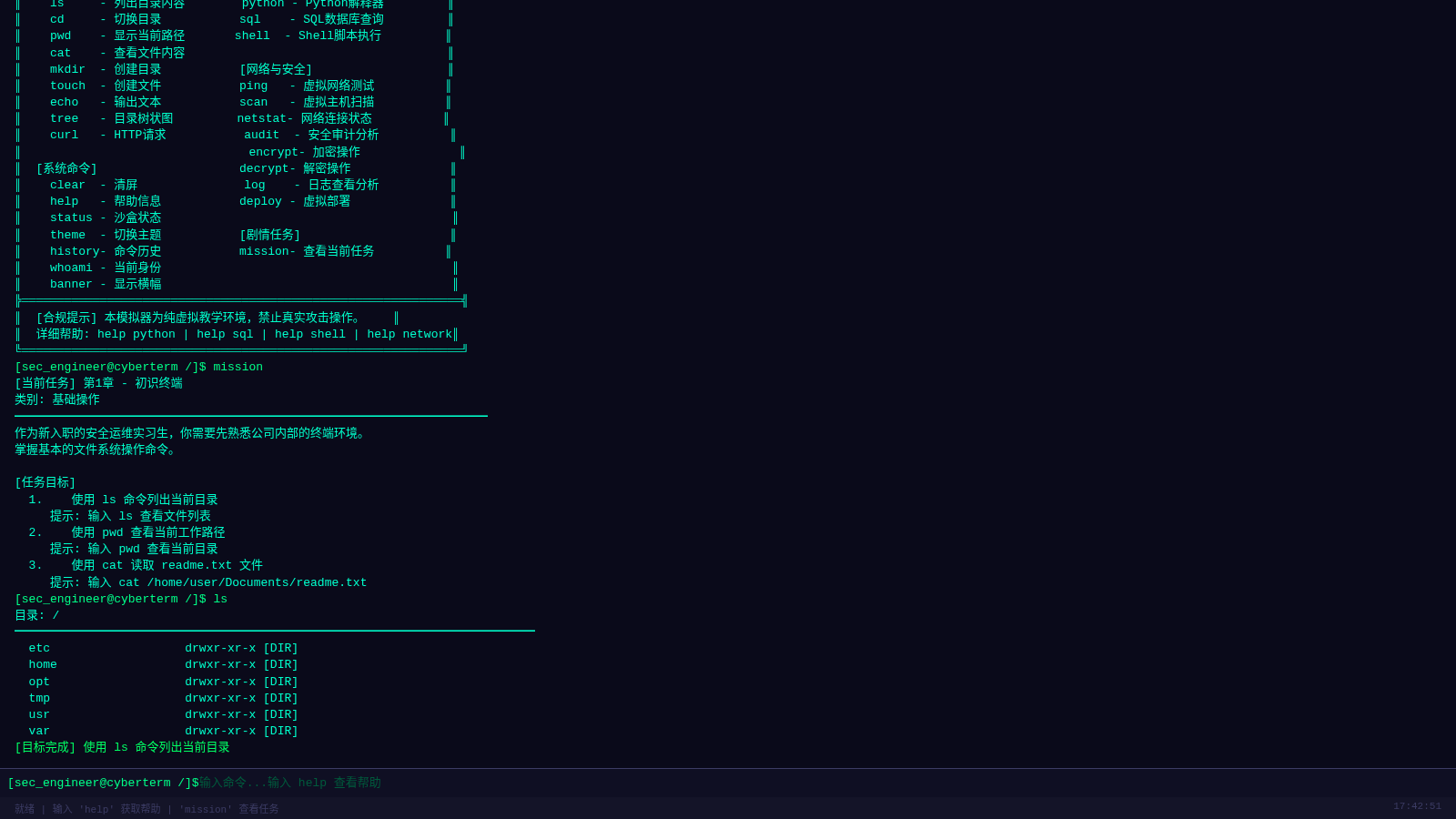Click the 'help' 帮助信息 entry
The width and height of the screenshot is (1456, 819).
tap(106, 202)
